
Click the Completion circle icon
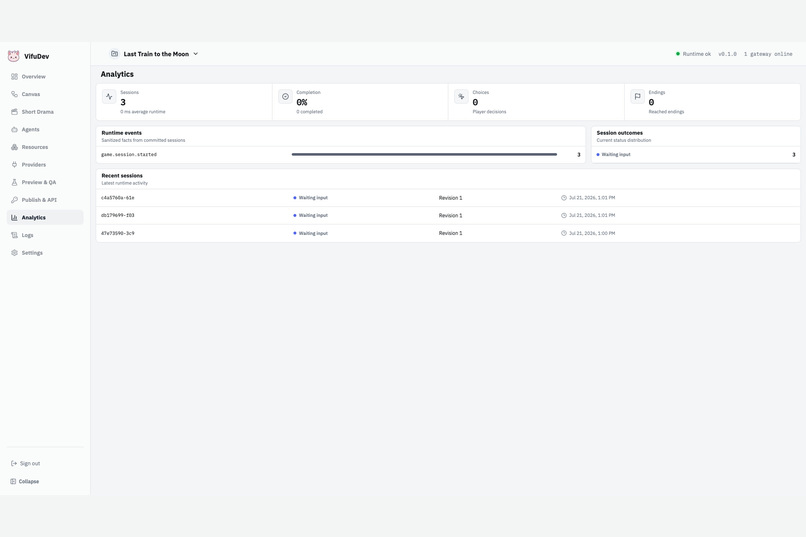click(x=285, y=97)
